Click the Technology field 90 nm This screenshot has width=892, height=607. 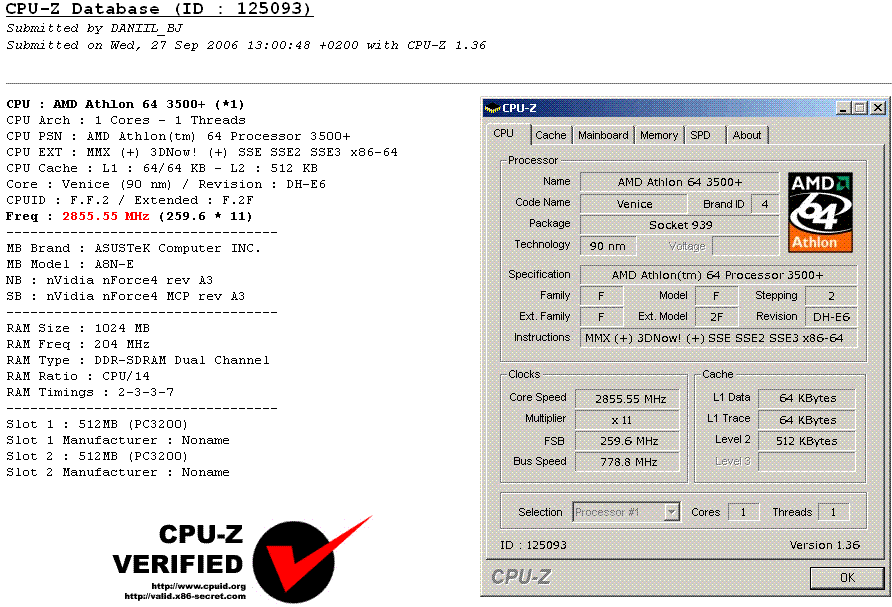[x=608, y=246]
